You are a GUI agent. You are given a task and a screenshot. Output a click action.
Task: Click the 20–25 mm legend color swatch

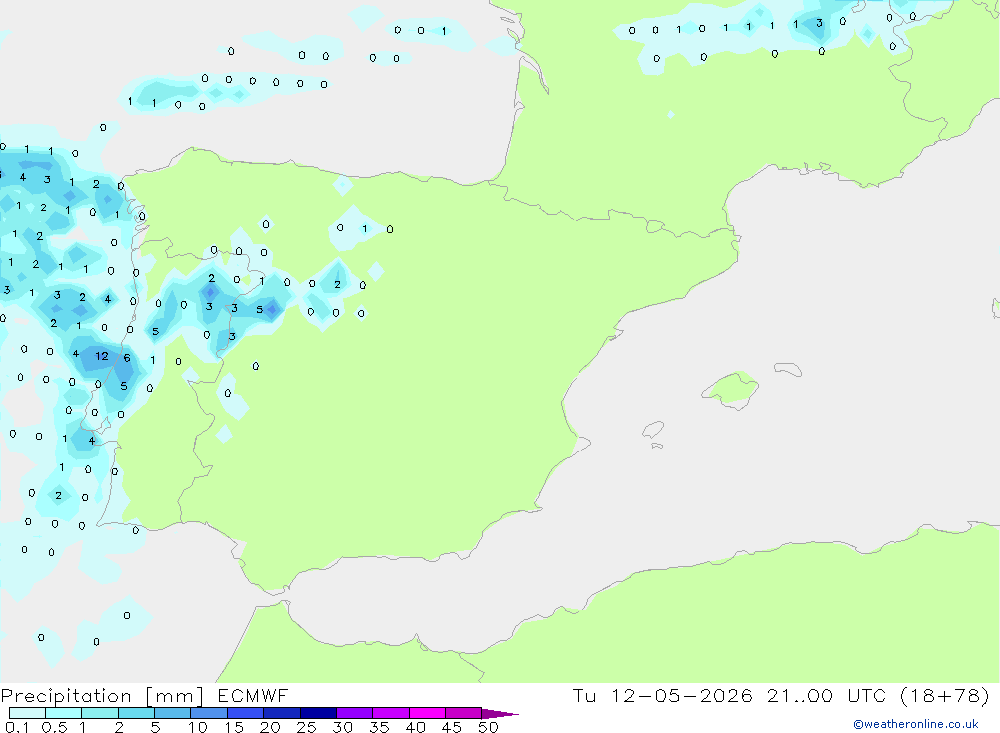click(x=282, y=713)
